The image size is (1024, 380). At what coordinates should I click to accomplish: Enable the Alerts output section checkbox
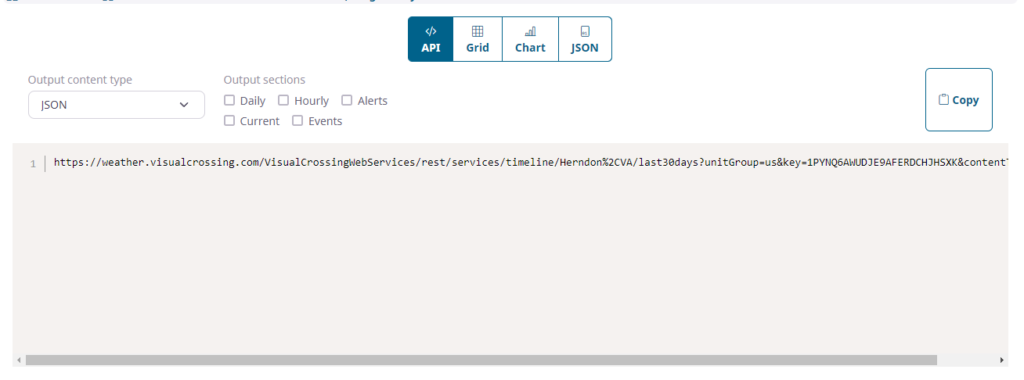347,101
